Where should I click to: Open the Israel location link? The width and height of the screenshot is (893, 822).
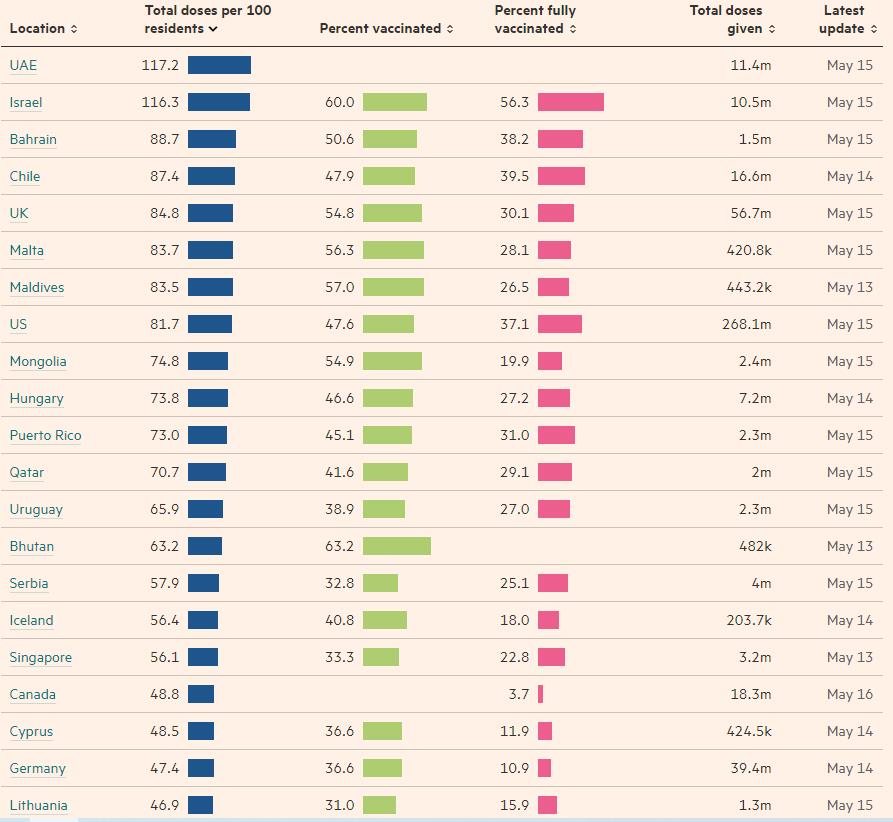click(26, 103)
